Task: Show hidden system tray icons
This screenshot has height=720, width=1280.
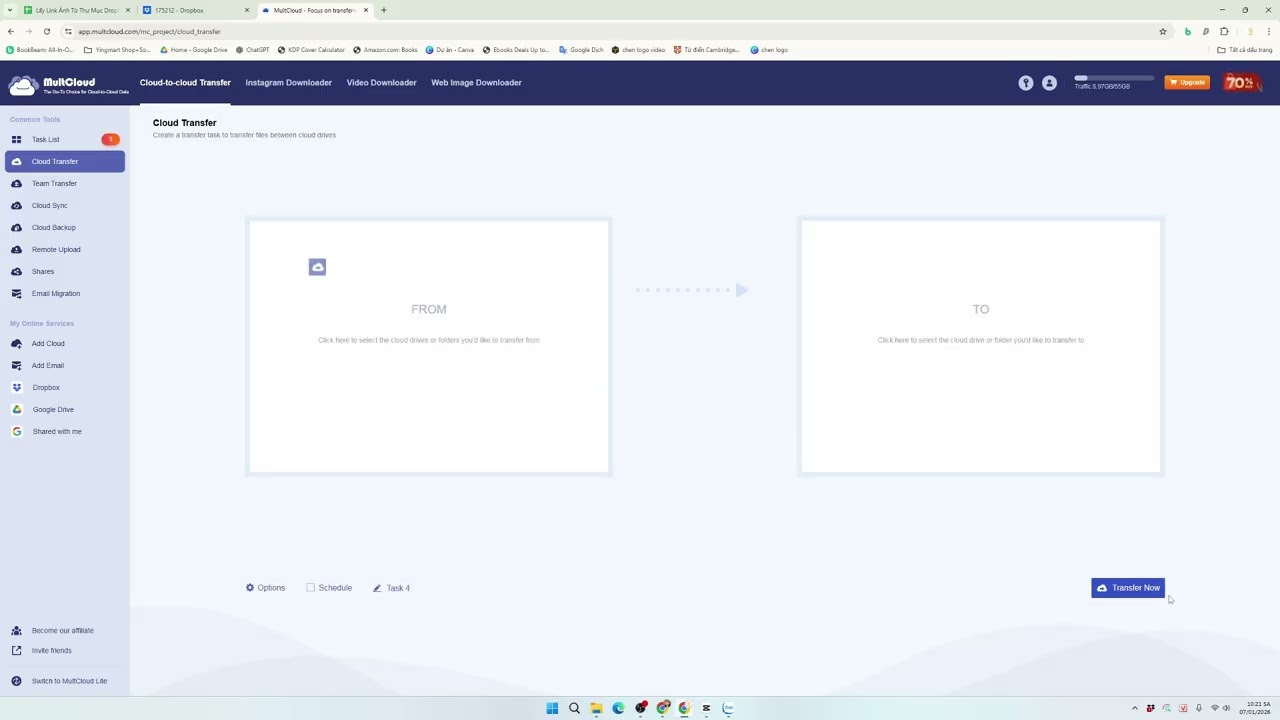Action: point(1134,708)
